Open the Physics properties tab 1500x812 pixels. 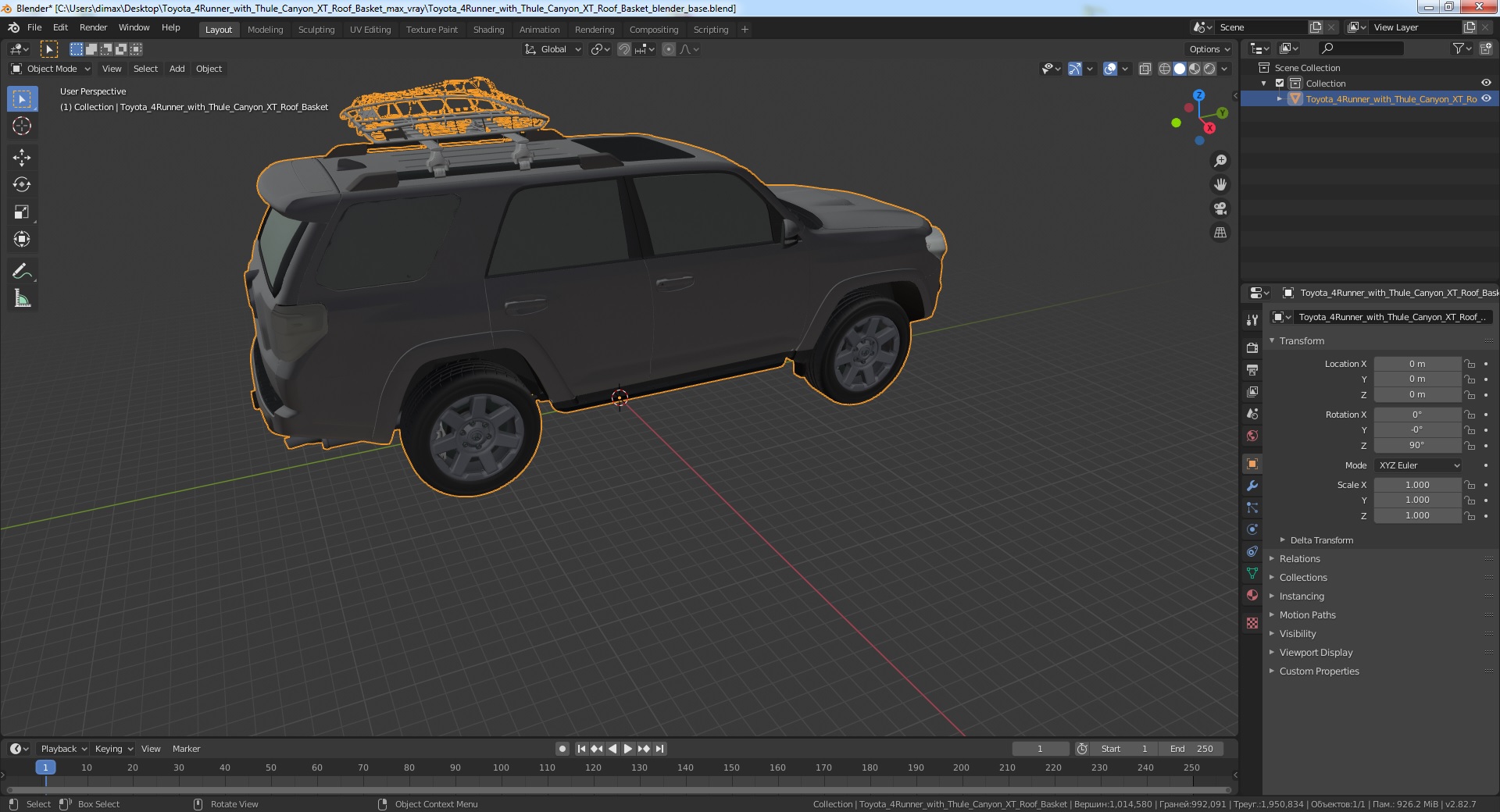[1252, 529]
